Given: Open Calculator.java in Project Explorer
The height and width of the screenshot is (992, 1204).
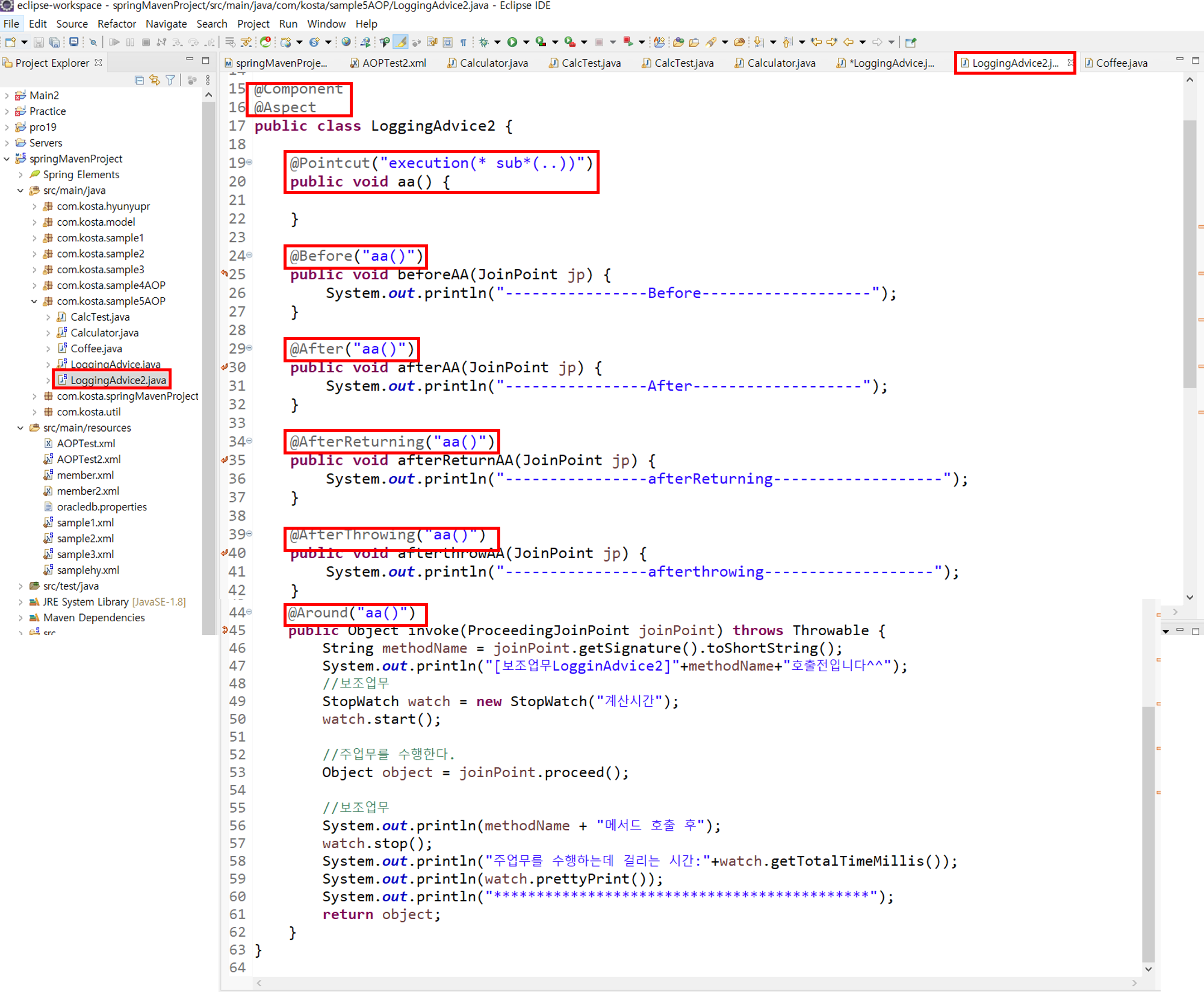Looking at the screenshot, I should tap(104, 333).
